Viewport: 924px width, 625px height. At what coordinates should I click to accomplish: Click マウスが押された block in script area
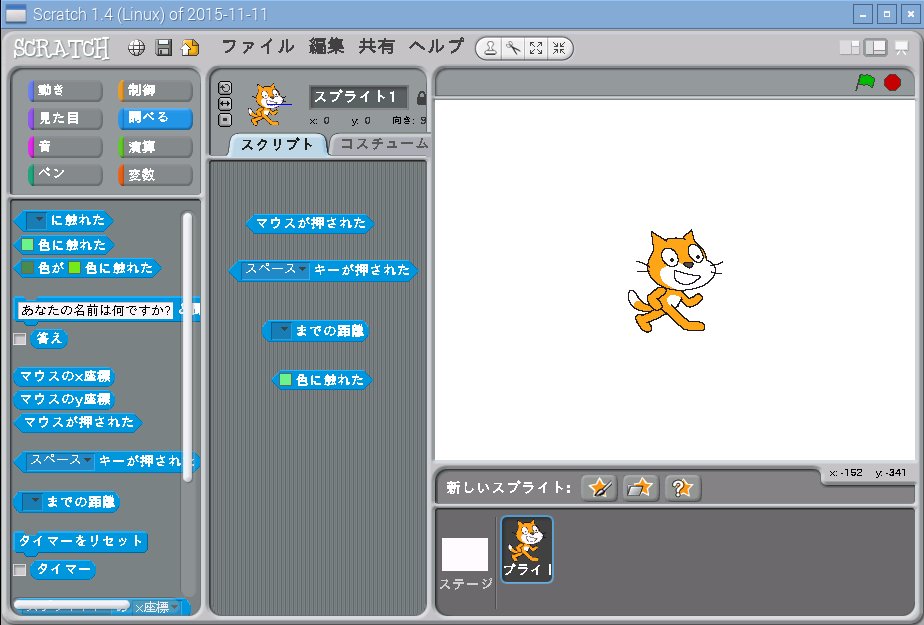(311, 223)
